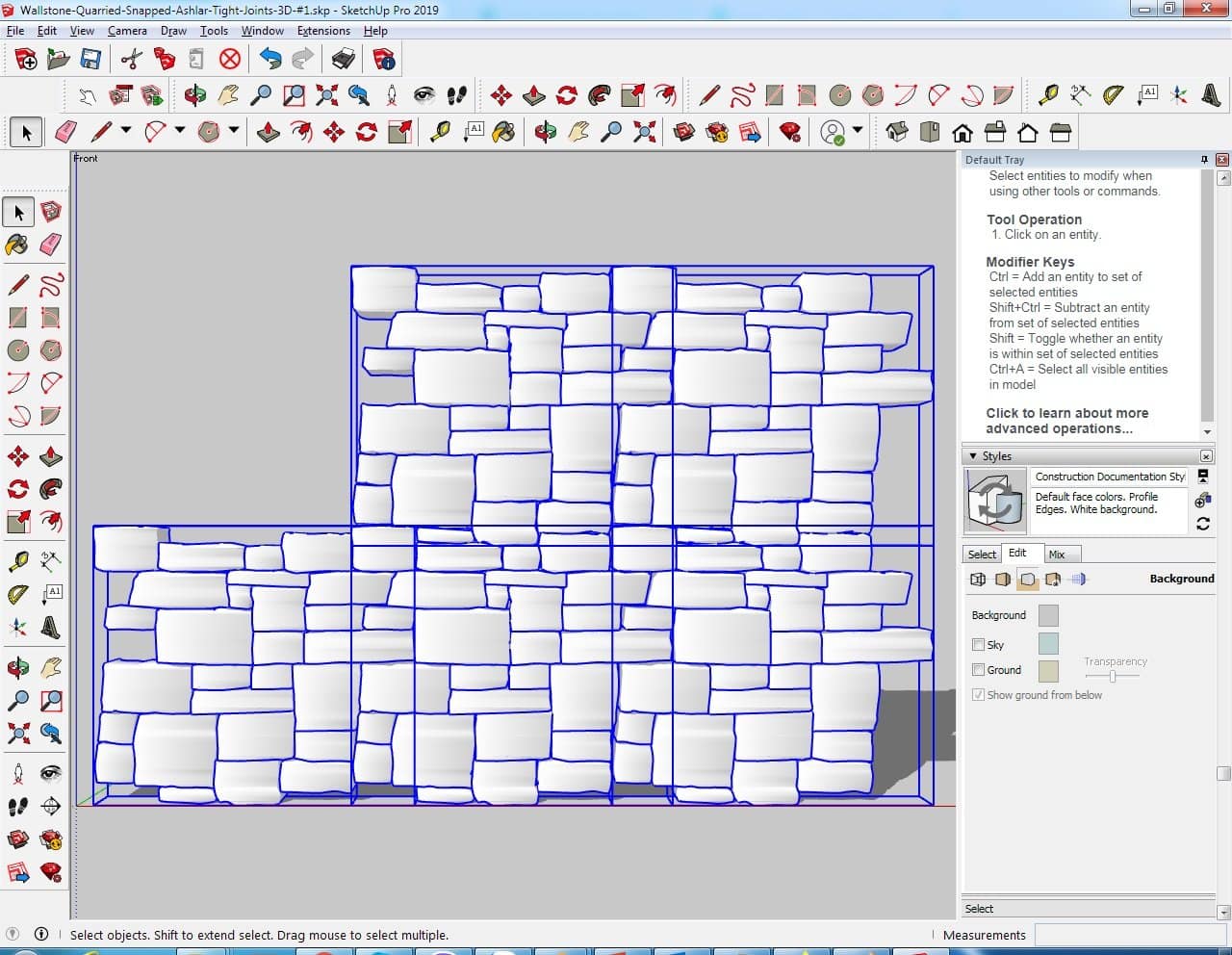Open the pencil Line tool dropdown arrow

[x=126, y=131]
